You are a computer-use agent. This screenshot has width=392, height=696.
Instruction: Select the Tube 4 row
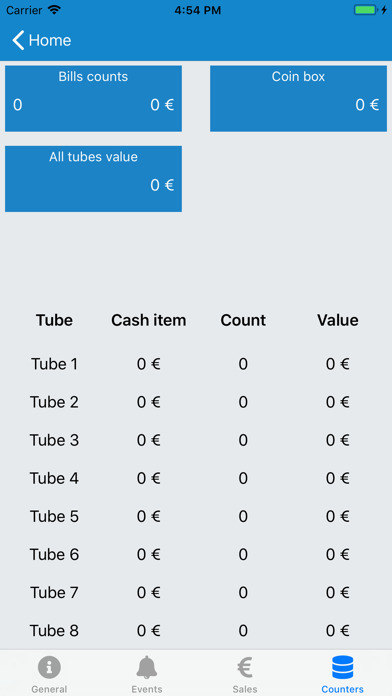(x=196, y=478)
